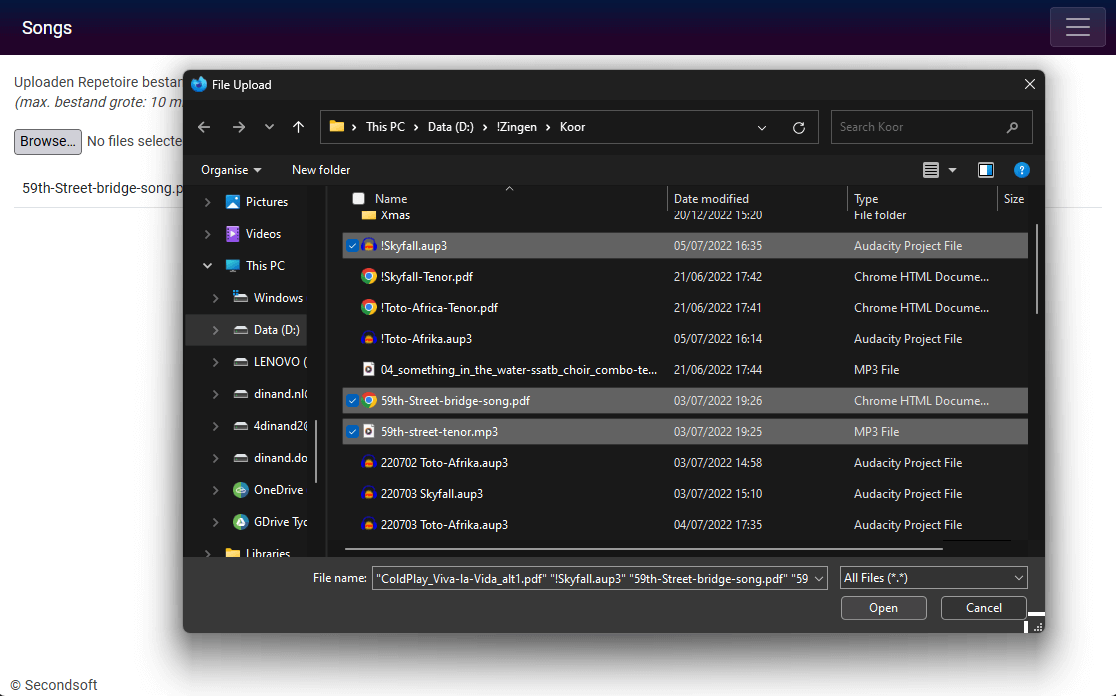The height and width of the screenshot is (699, 1117).
Task: Click Data (D:) in the breadcrumb
Action: (x=450, y=127)
